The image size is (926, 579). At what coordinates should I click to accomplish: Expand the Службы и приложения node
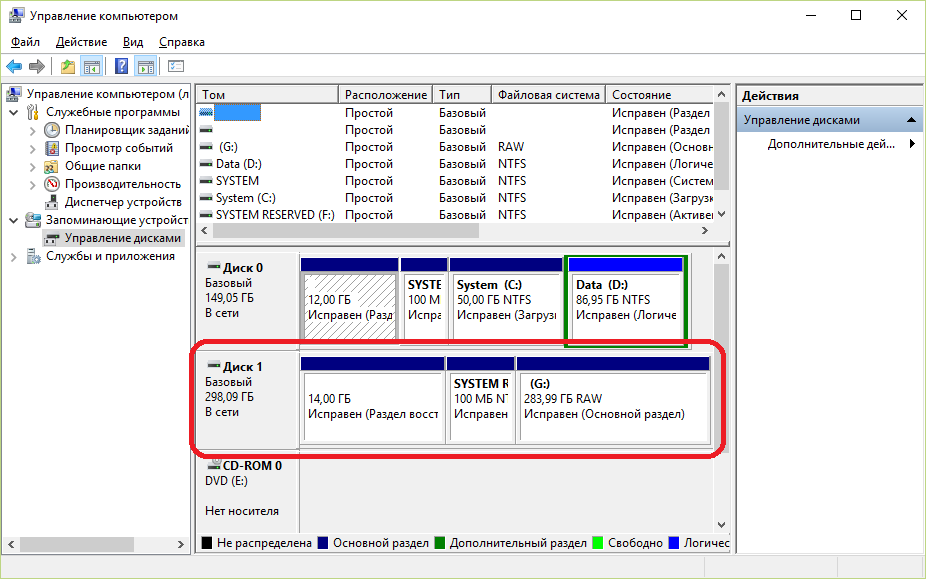(x=13, y=256)
